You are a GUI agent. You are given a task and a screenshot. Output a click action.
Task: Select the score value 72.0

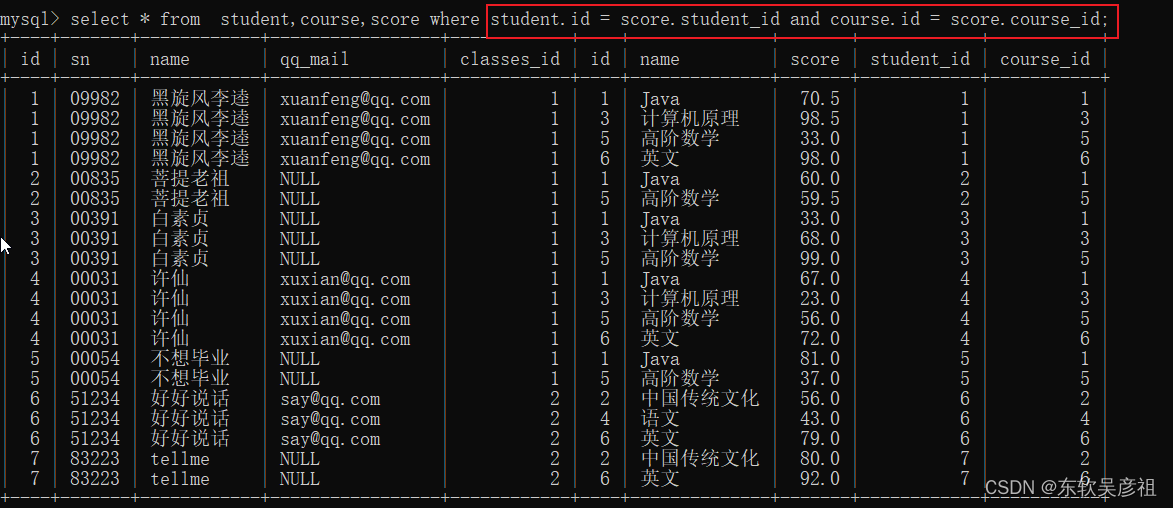point(820,339)
